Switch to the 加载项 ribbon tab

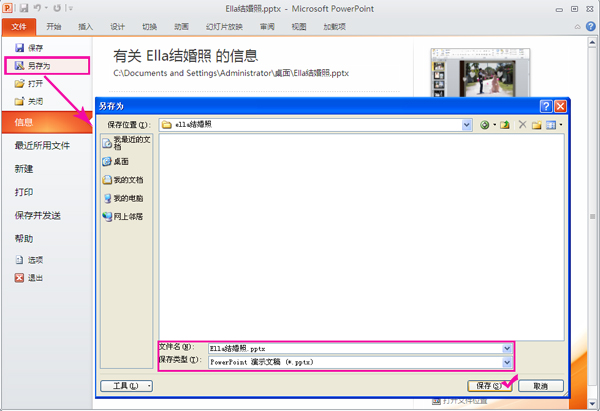(x=334, y=26)
